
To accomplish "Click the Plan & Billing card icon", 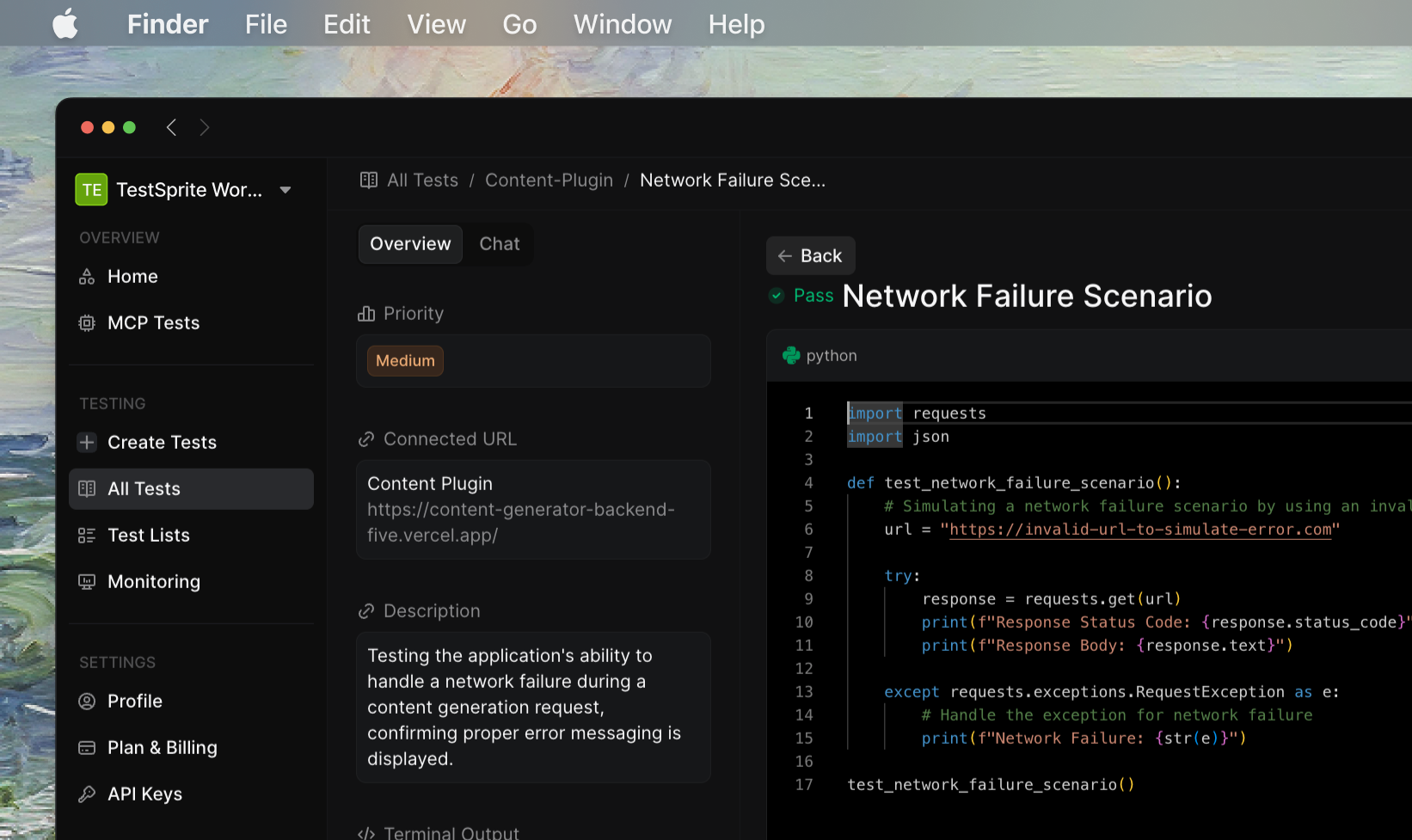I will 87,748.
